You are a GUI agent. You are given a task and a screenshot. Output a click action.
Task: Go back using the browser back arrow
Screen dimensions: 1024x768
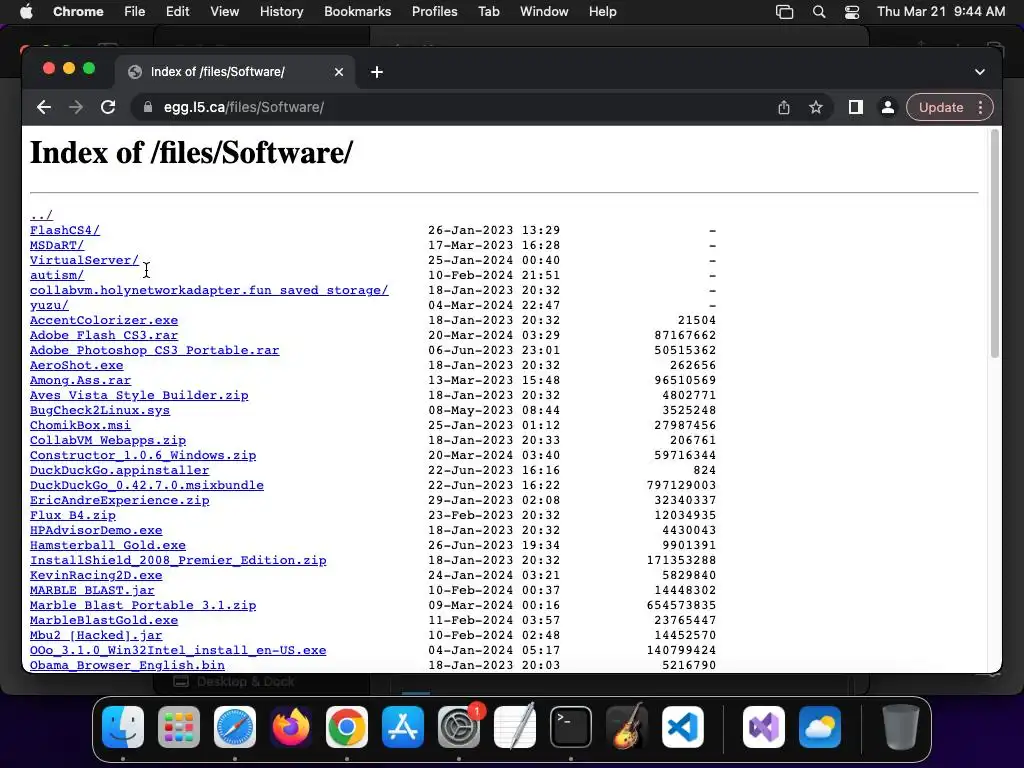point(44,107)
